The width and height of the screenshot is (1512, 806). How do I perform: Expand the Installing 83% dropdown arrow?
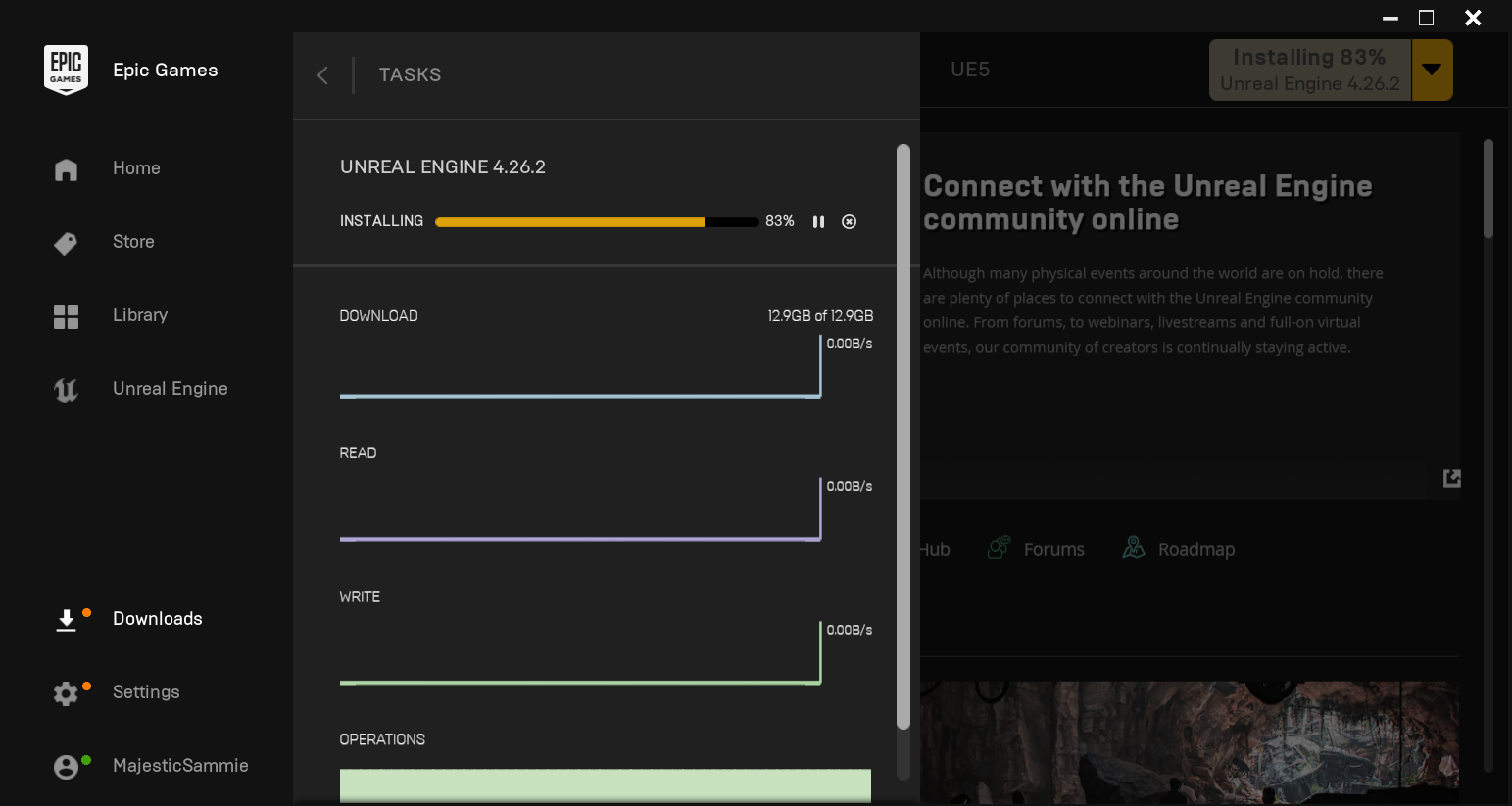coord(1432,70)
